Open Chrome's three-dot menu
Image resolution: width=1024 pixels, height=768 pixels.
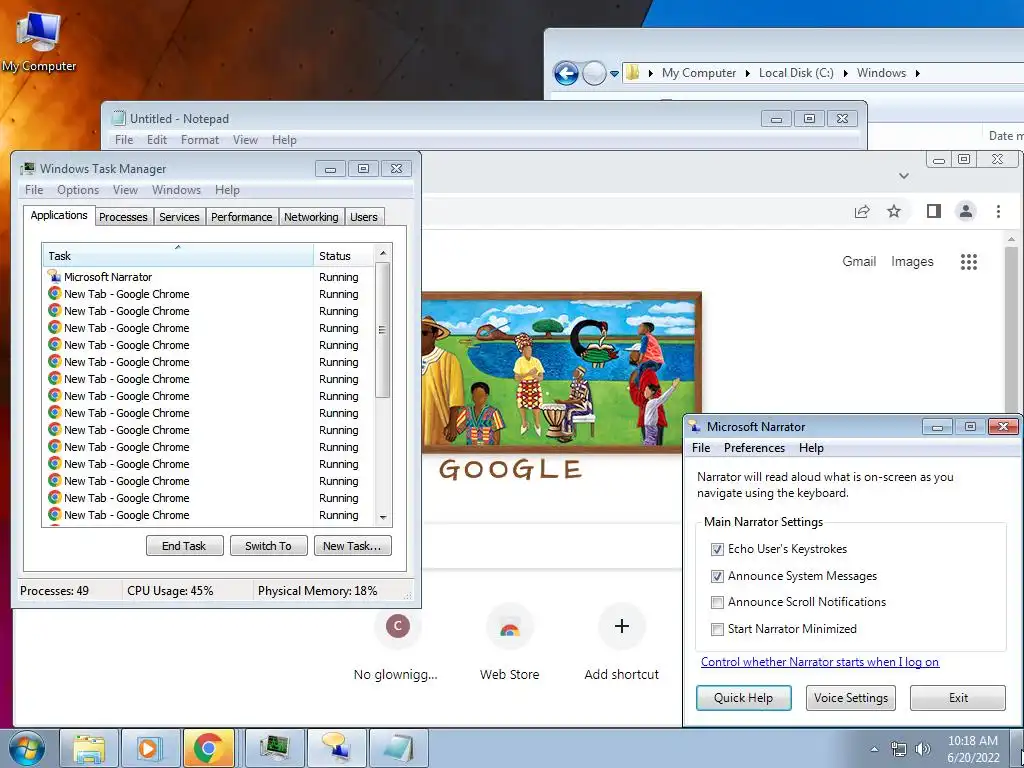[998, 211]
